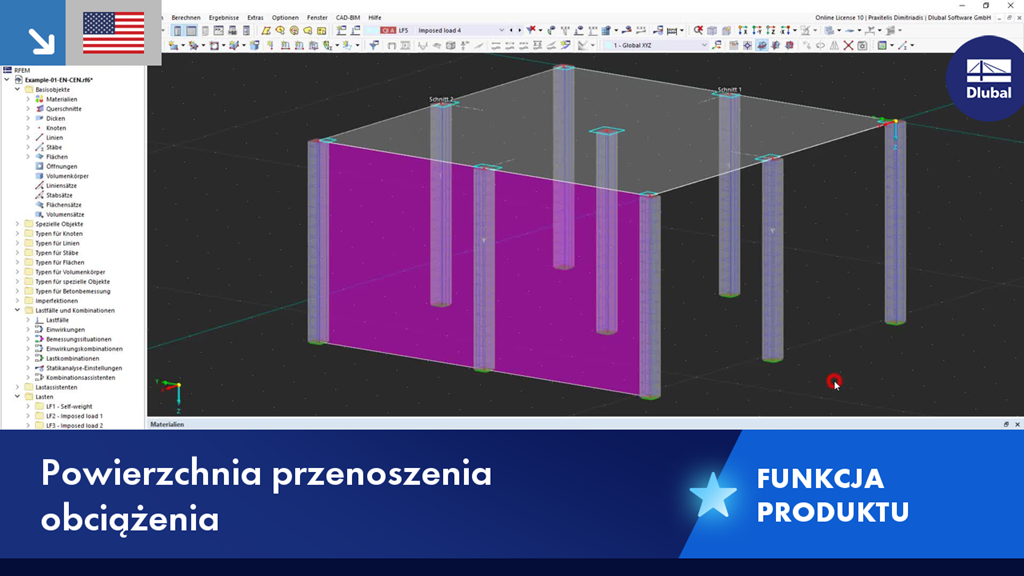Click the Linien tree icon
Viewport: 1024px width, 576px height.
click(x=39, y=138)
